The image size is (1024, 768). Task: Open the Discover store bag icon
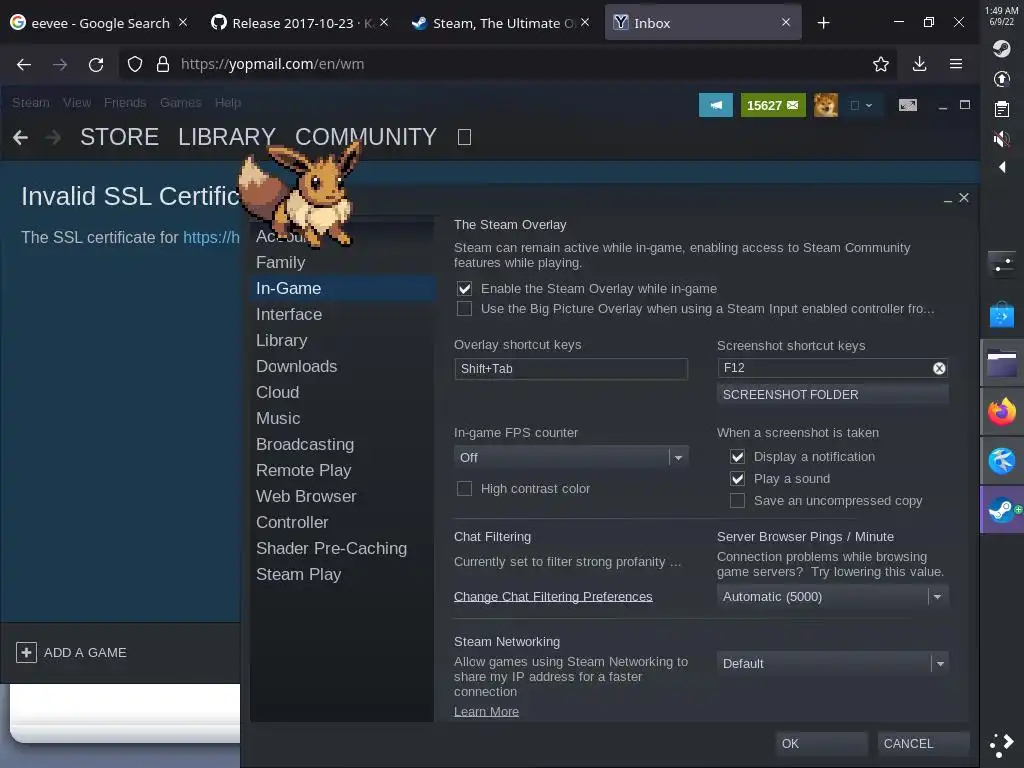1002,315
